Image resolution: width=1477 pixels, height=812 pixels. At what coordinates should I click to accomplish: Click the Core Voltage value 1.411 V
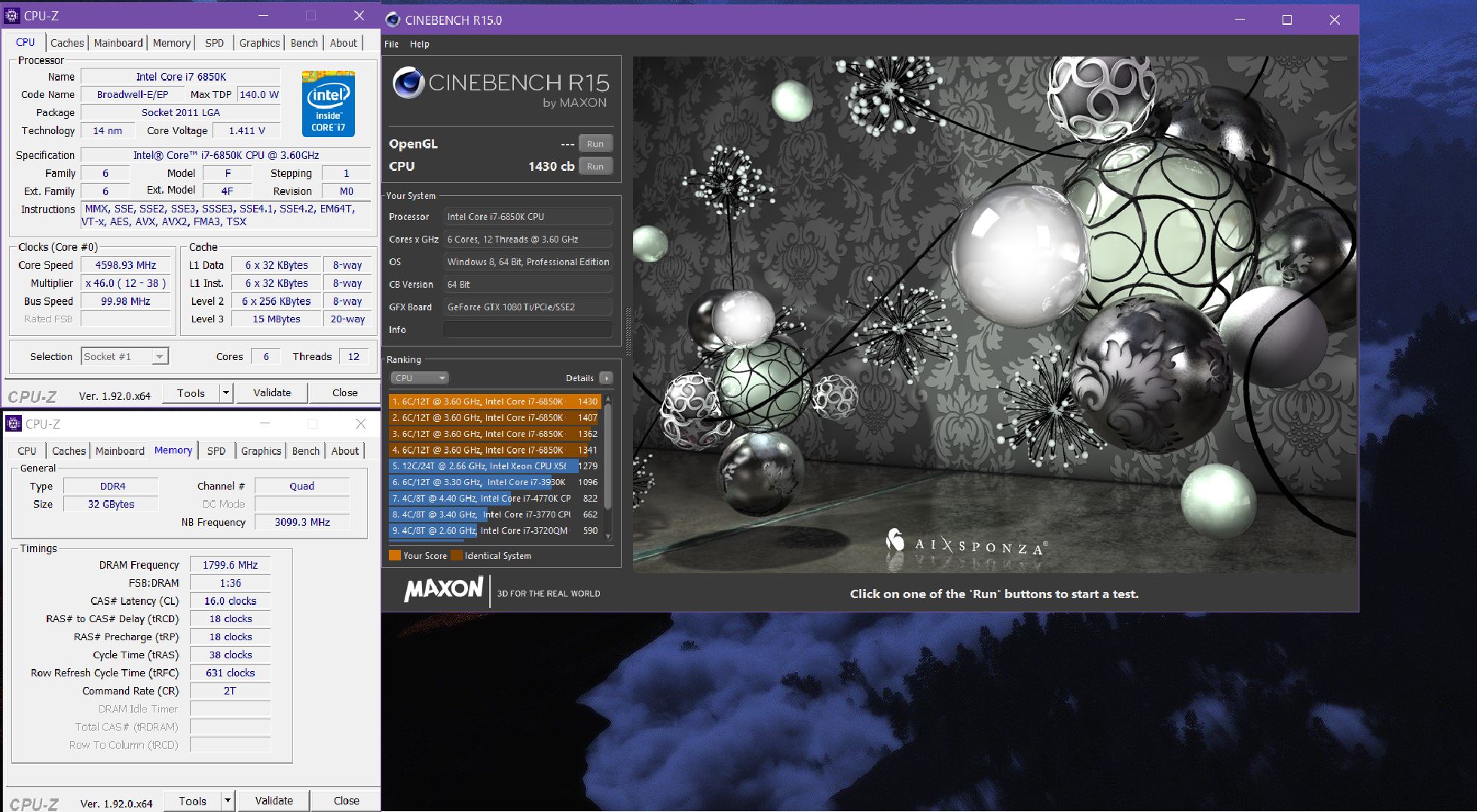[x=247, y=130]
